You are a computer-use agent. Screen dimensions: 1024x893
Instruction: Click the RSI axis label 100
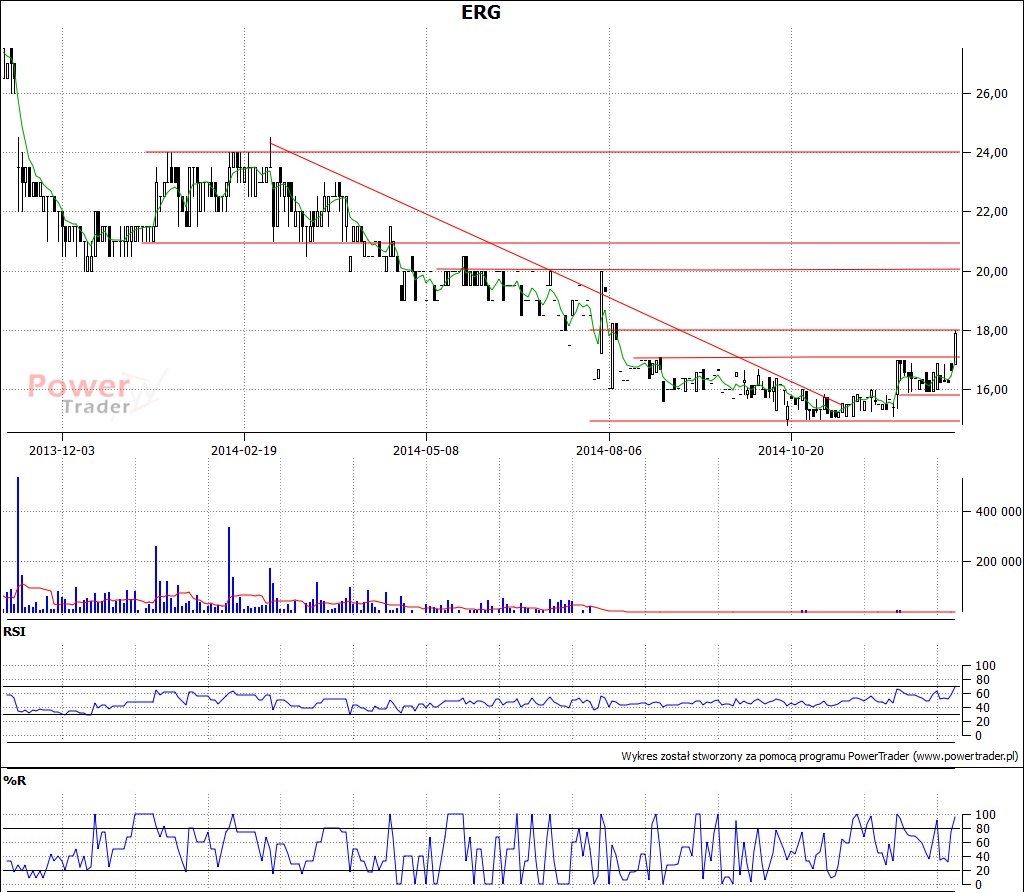point(985,666)
